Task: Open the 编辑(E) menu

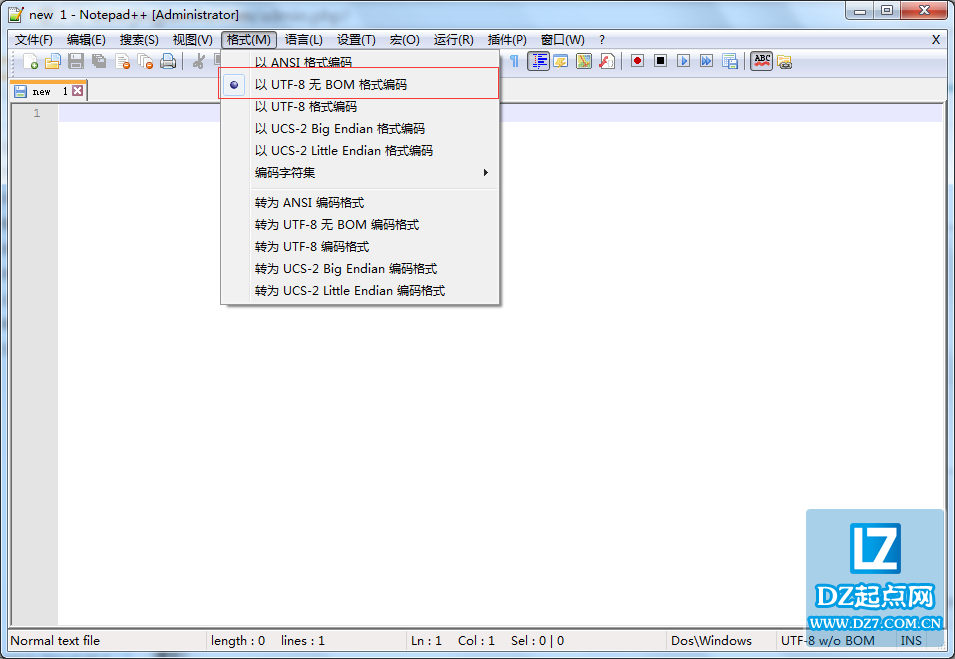Action: (86, 40)
